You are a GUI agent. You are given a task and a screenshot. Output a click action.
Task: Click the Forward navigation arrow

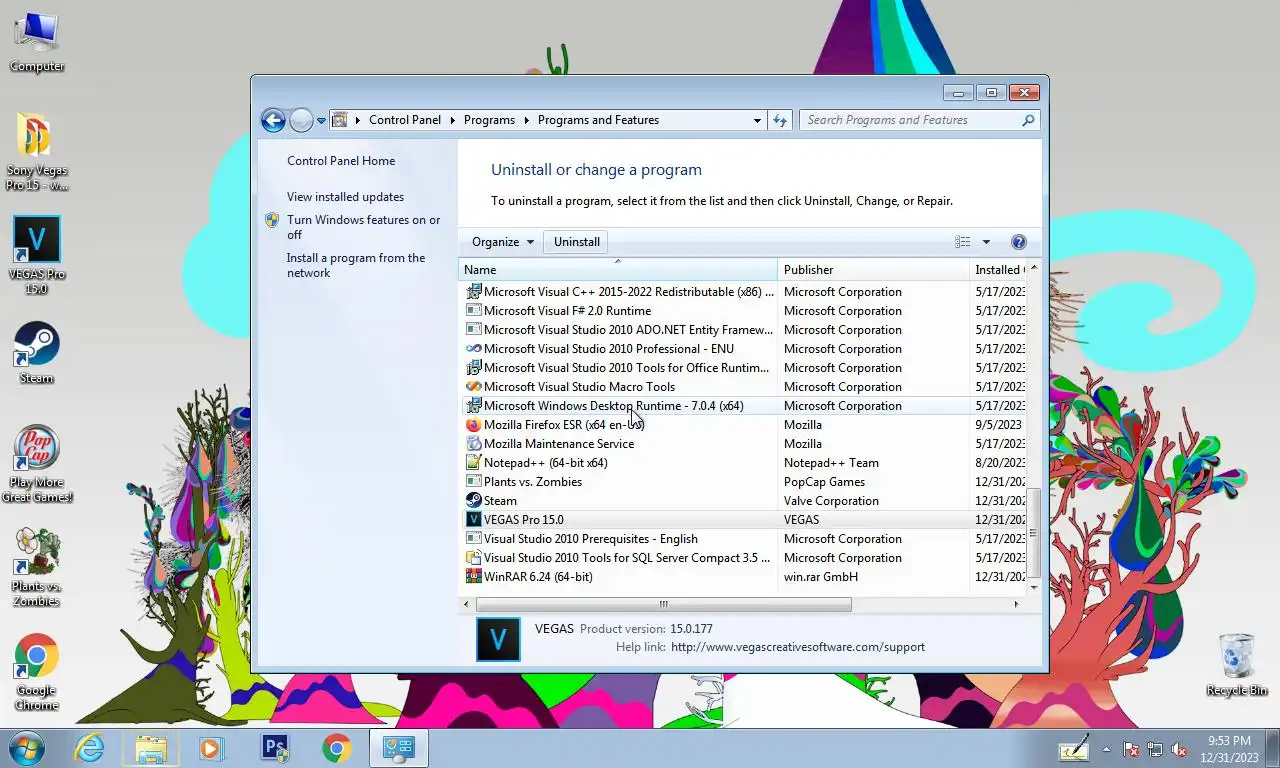coord(301,120)
